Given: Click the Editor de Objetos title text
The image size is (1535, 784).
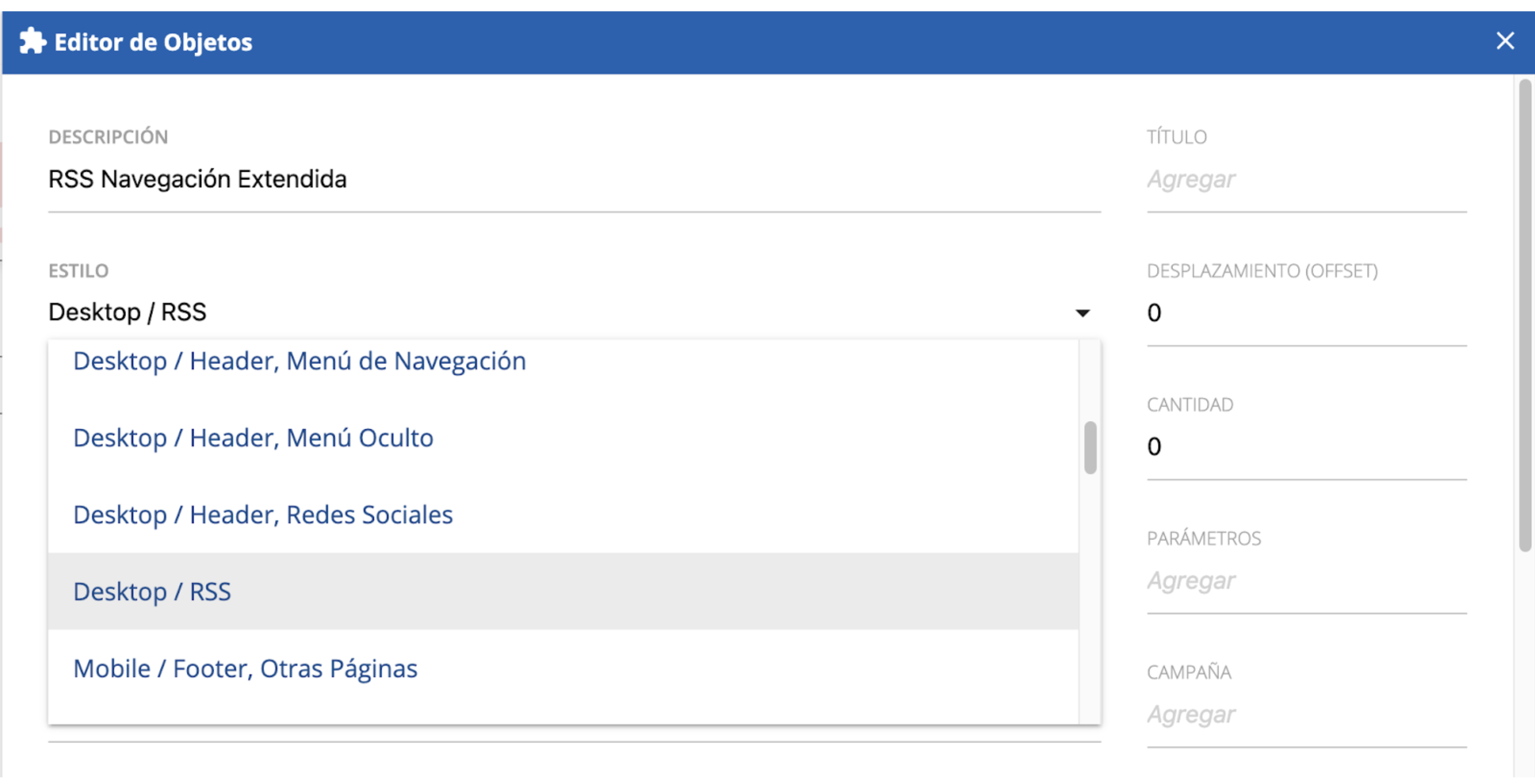Looking at the screenshot, I should point(153,42).
